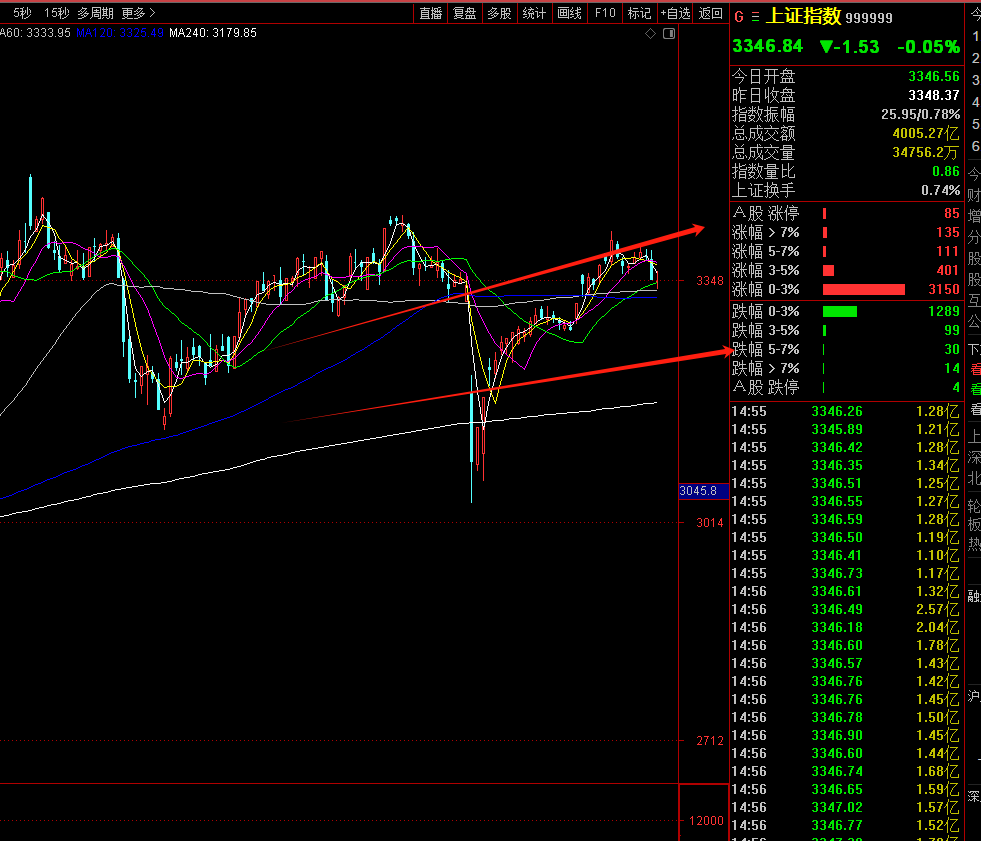Viewport: 981px width, 841px height.
Task: Click the red G icon beside 上证指数
Action: (739, 17)
